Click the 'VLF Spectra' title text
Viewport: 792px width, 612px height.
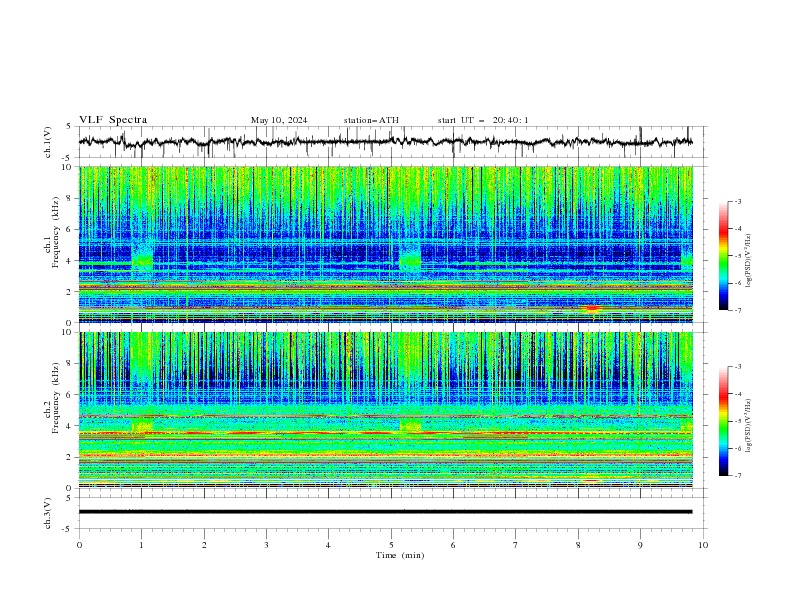click(113, 120)
